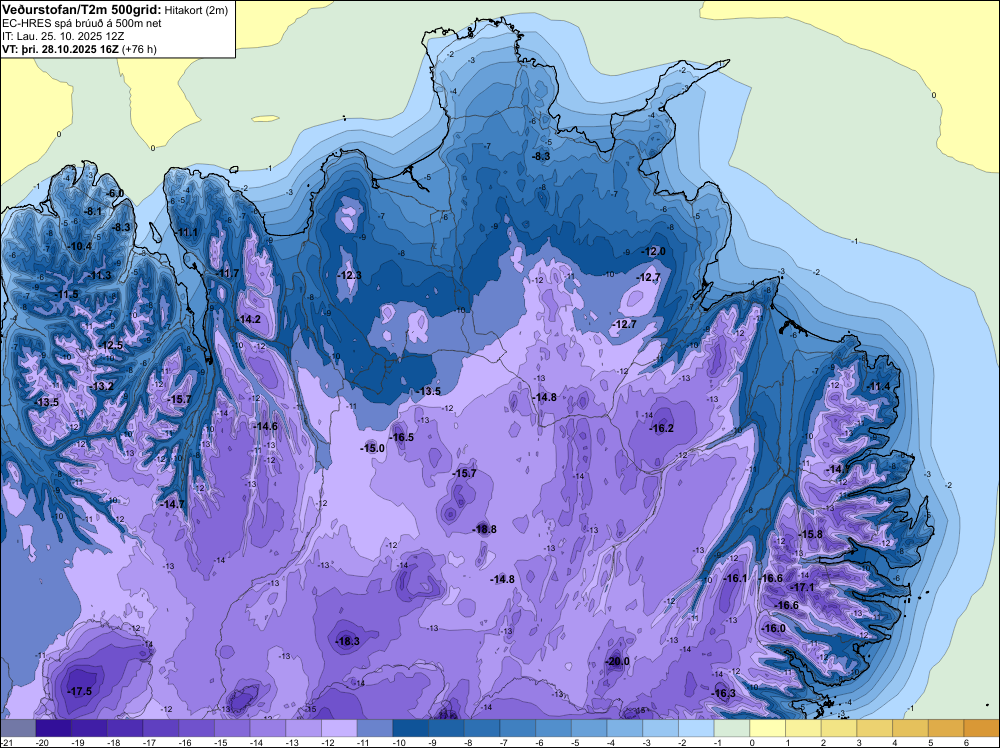Click the -17.1 temperature label
This screenshot has height=748, width=1000.
point(802,587)
